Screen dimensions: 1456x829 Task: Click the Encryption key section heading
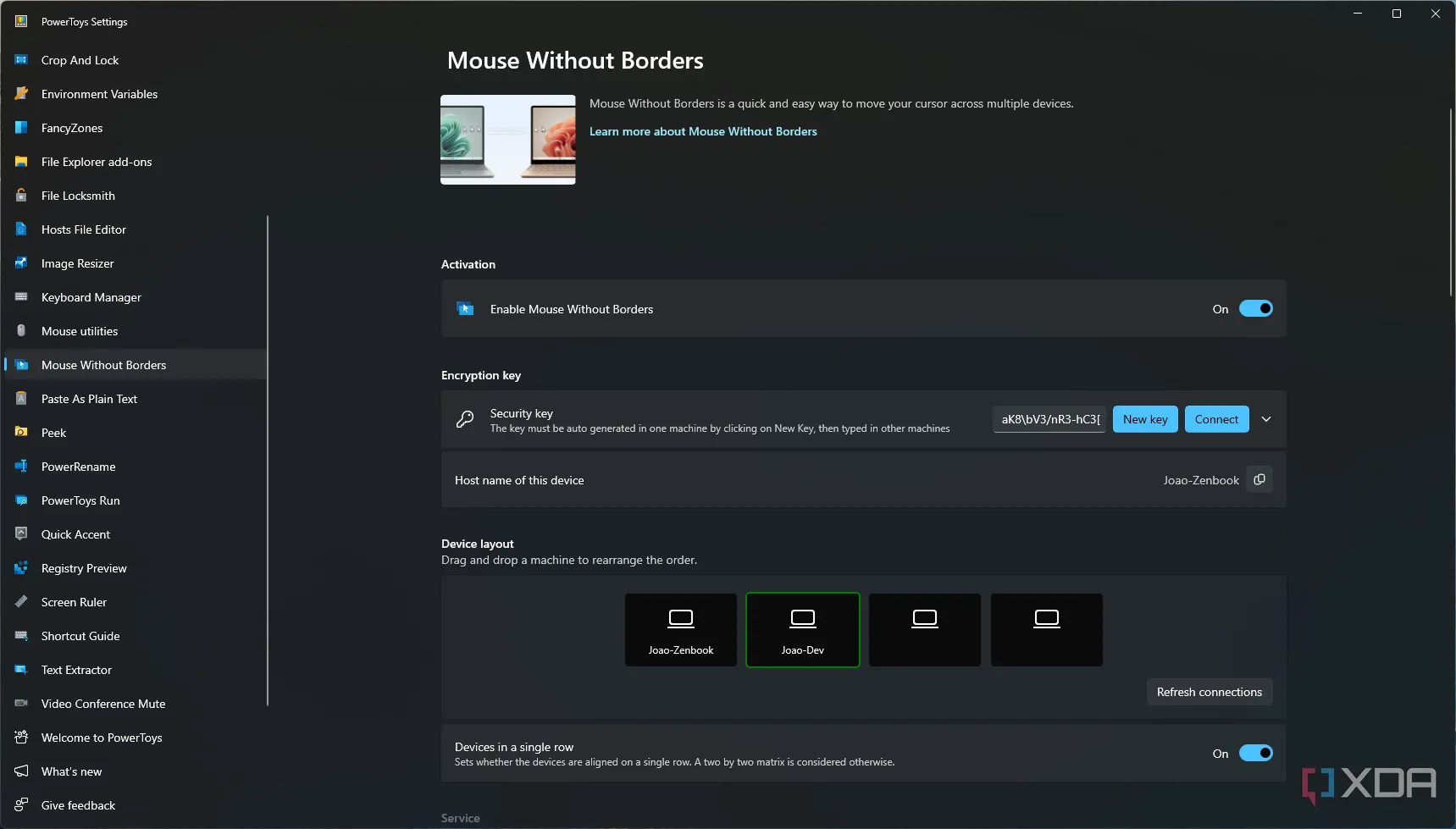coord(481,375)
